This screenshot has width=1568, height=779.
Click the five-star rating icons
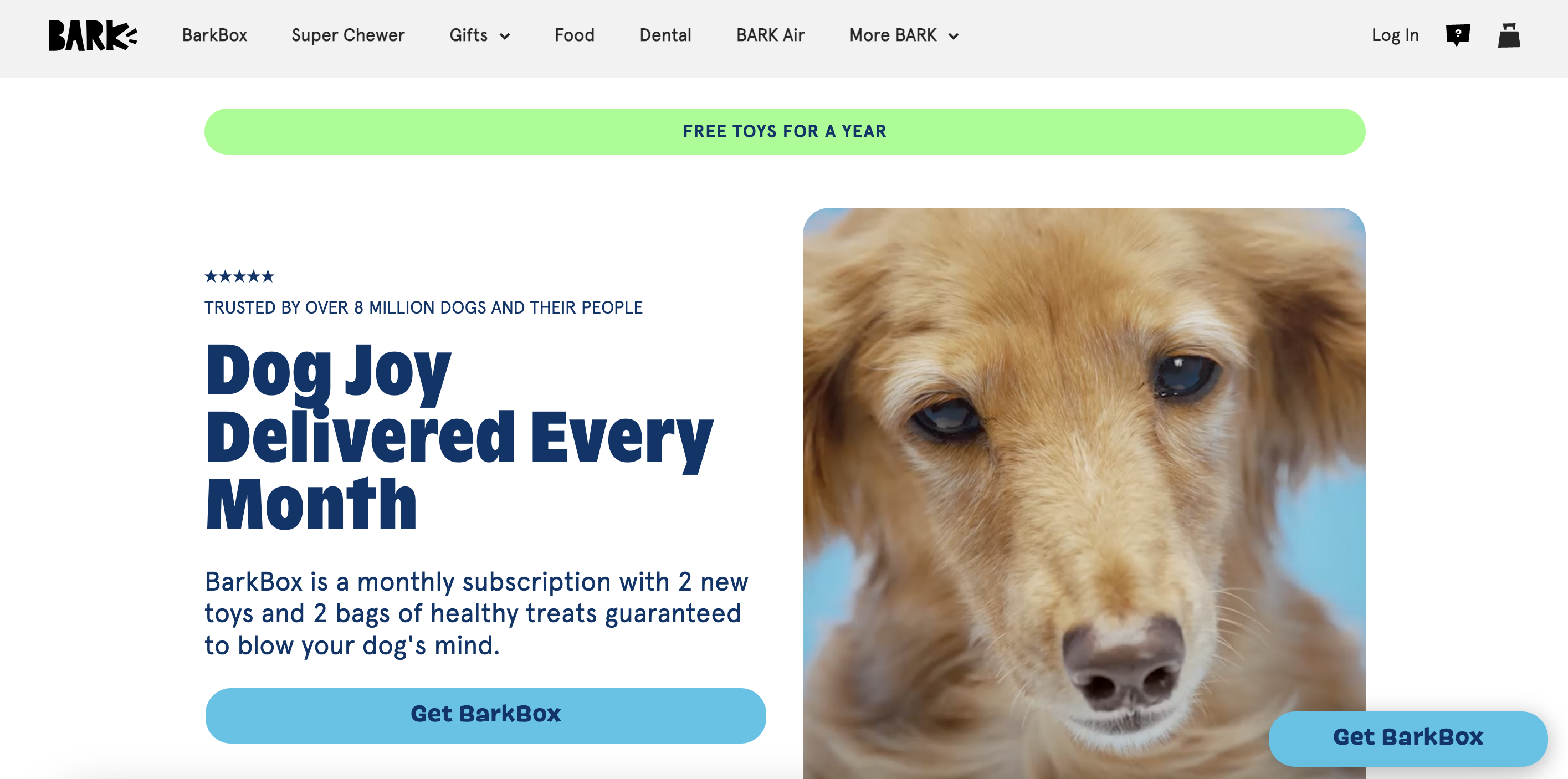239,276
